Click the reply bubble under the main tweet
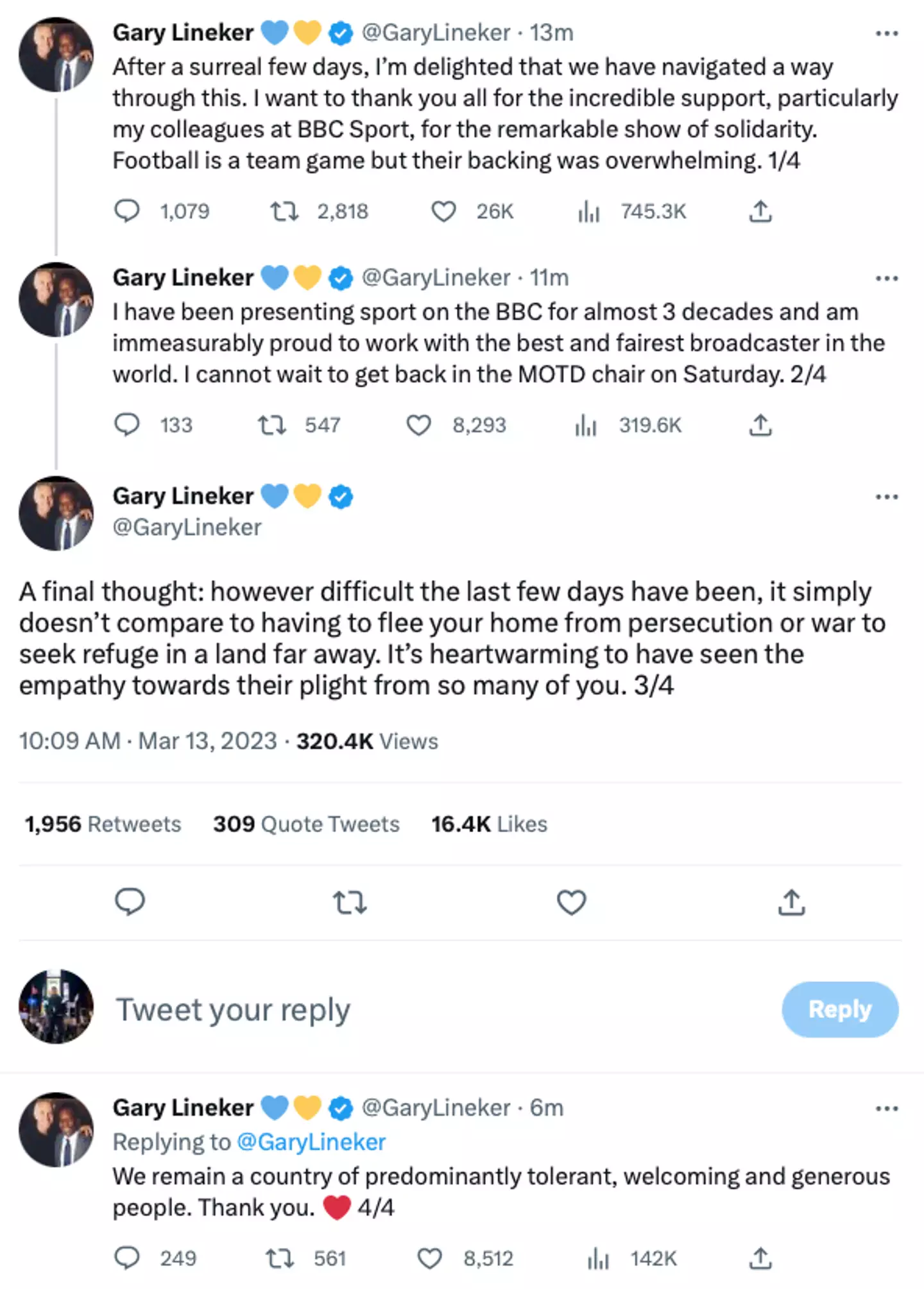 click(130, 902)
